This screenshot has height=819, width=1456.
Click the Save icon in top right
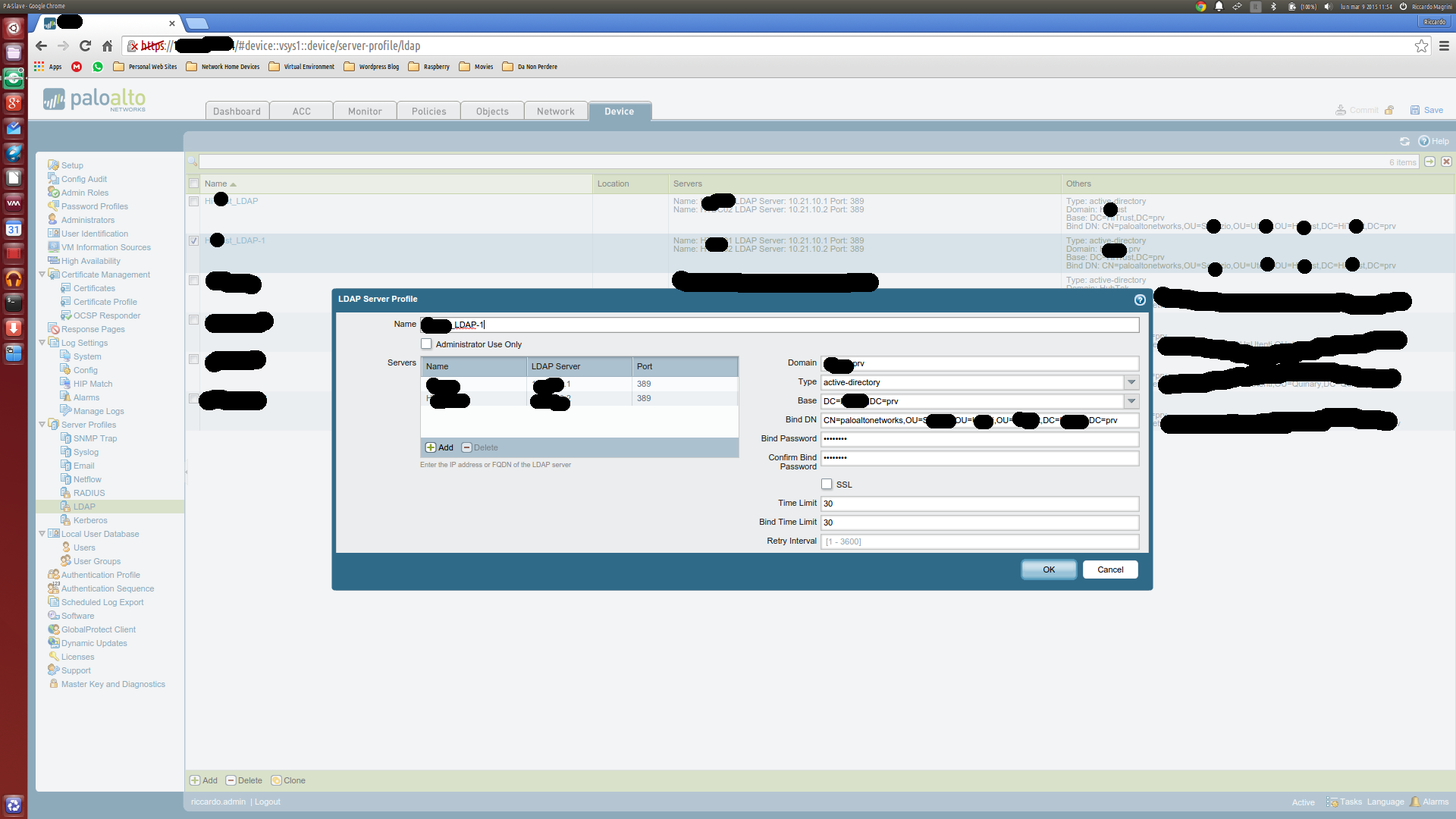point(1415,110)
